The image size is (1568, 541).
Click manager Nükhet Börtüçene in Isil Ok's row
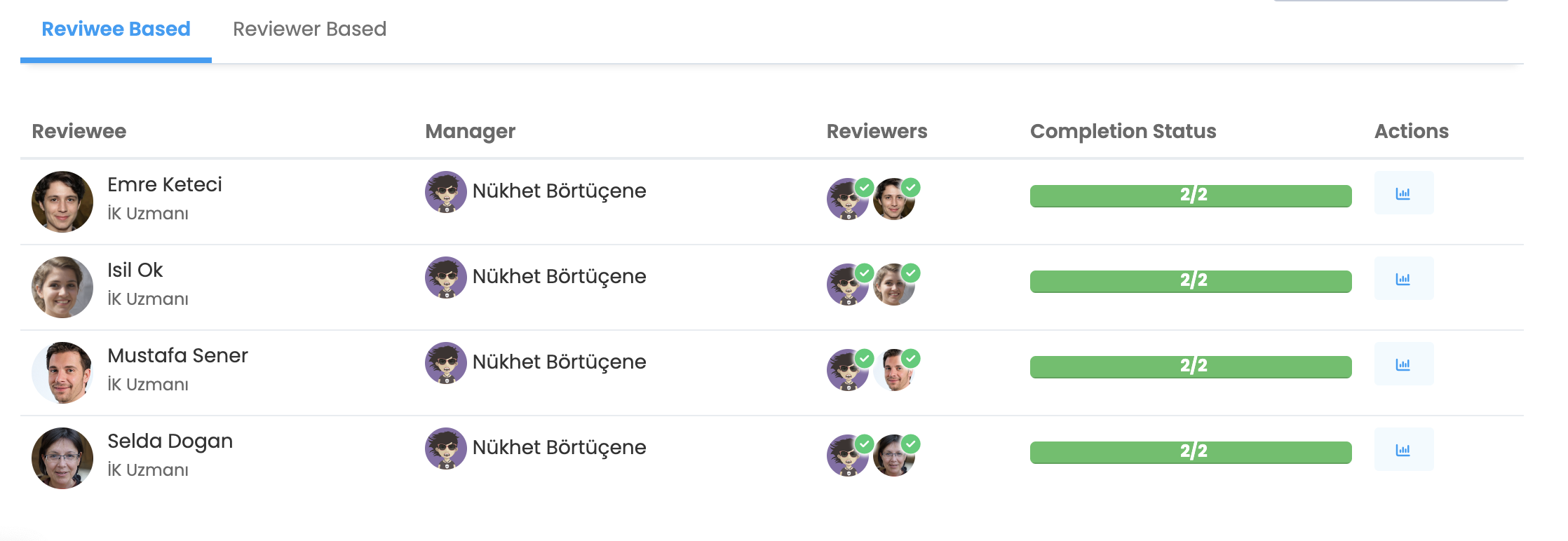point(558,277)
